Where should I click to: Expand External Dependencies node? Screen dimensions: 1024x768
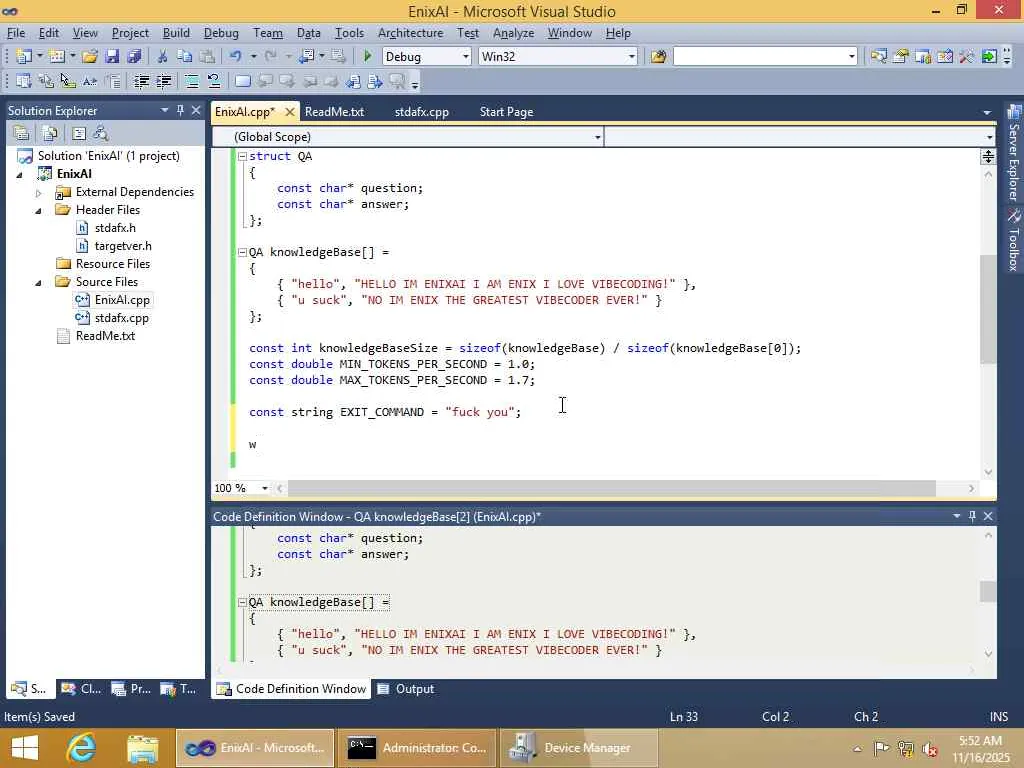coord(39,193)
